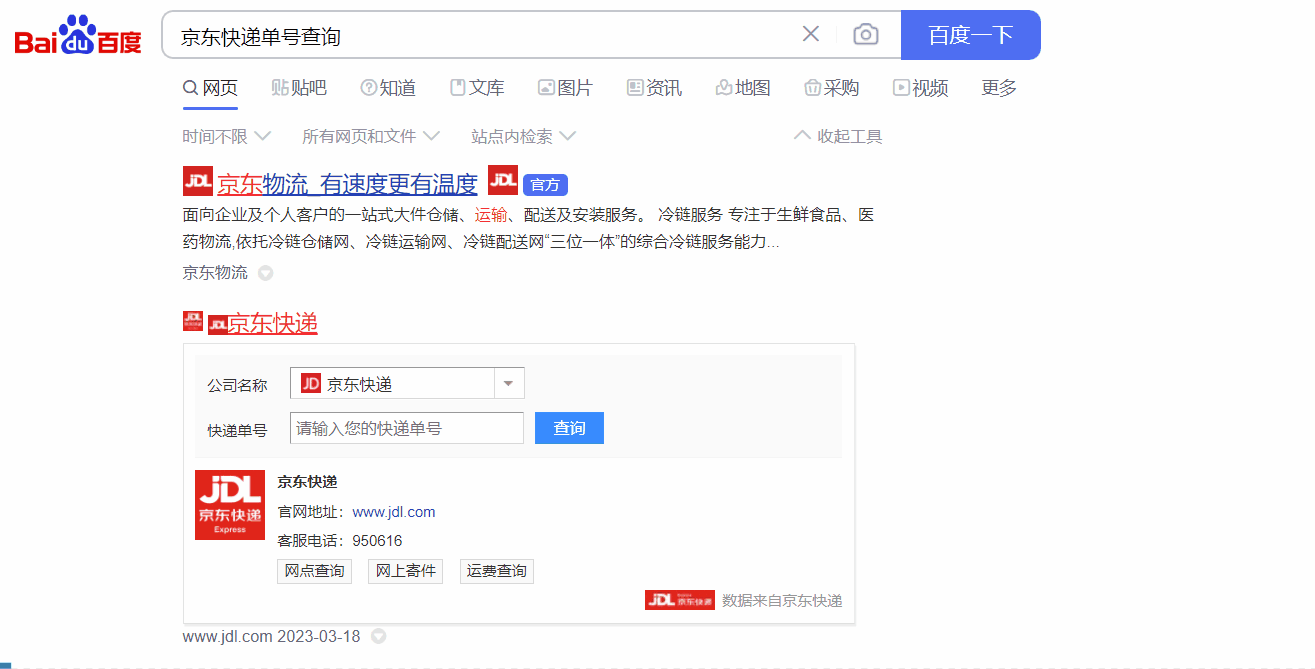
Task: Click the 运费查询 button
Action: [497, 571]
